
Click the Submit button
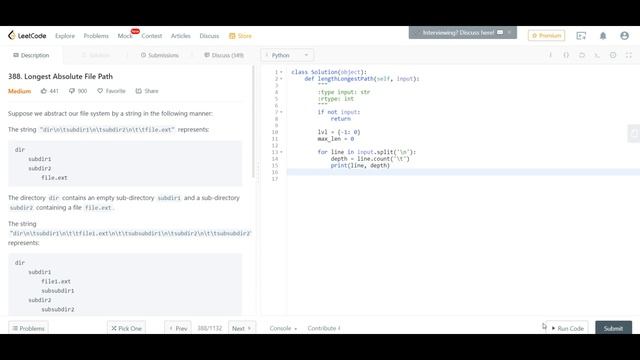click(613, 328)
